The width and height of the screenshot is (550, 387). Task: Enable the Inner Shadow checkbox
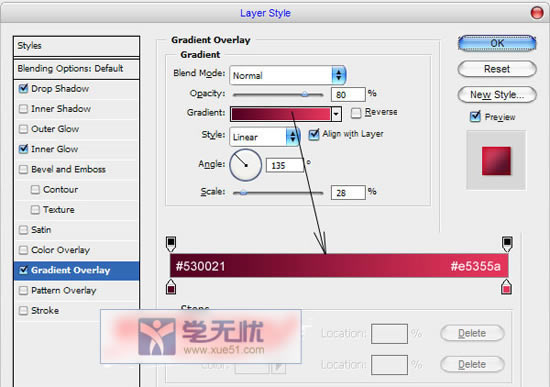click(24, 109)
